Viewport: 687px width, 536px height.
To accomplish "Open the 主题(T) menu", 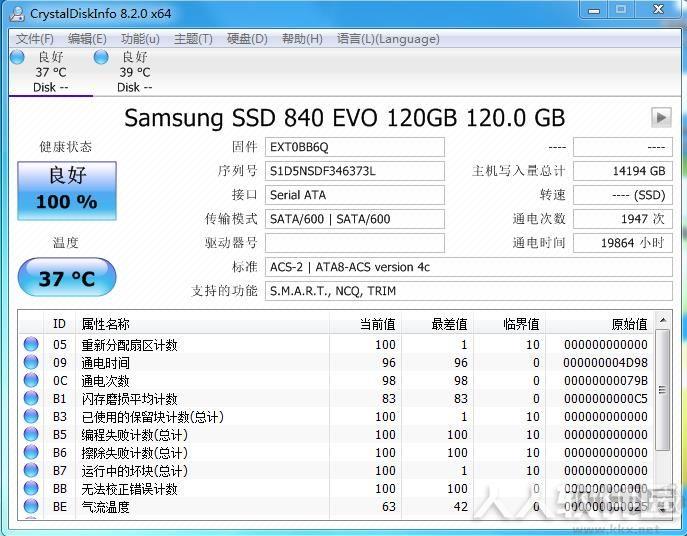I will [193, 39].
